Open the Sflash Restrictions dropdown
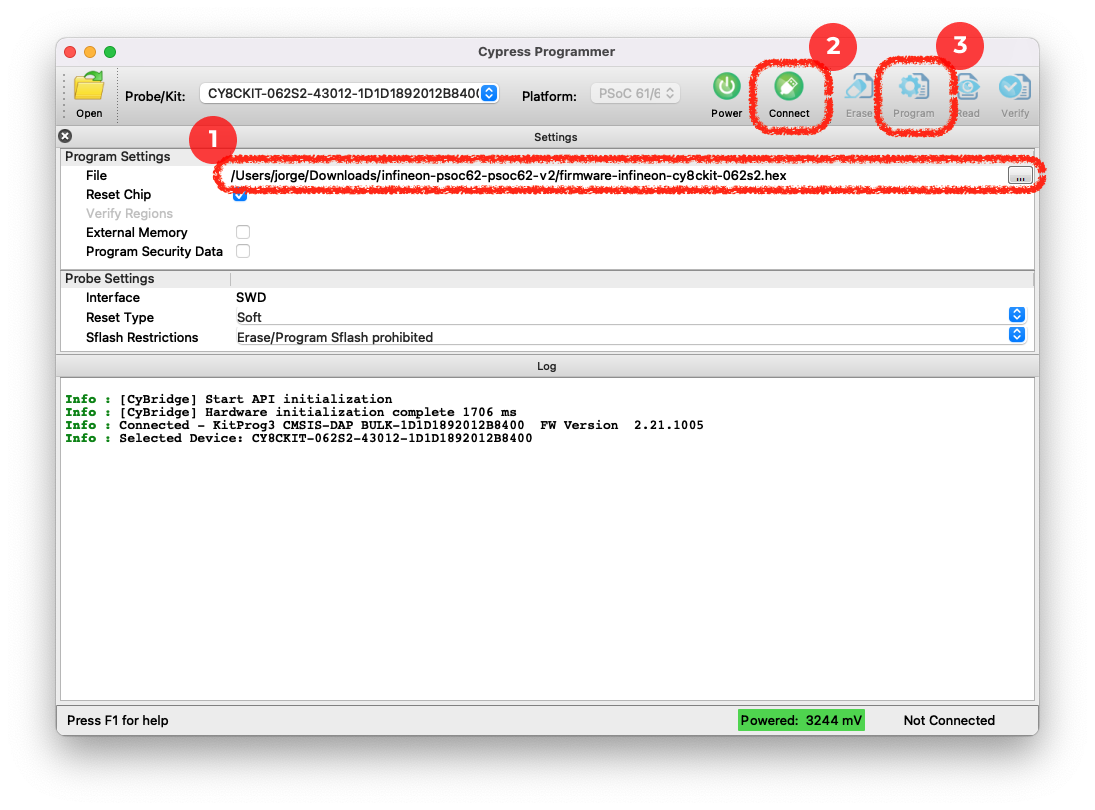Image resolution: width=1095 pixels, height=810 pixels. click(x=631, y=337)
